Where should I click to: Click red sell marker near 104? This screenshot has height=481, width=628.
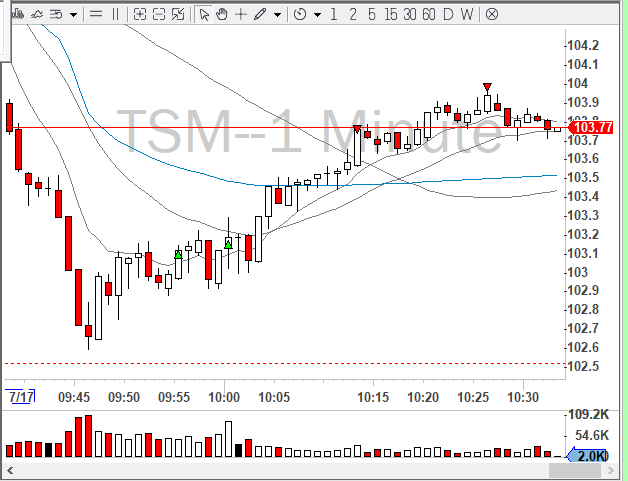tap(487, 87)
